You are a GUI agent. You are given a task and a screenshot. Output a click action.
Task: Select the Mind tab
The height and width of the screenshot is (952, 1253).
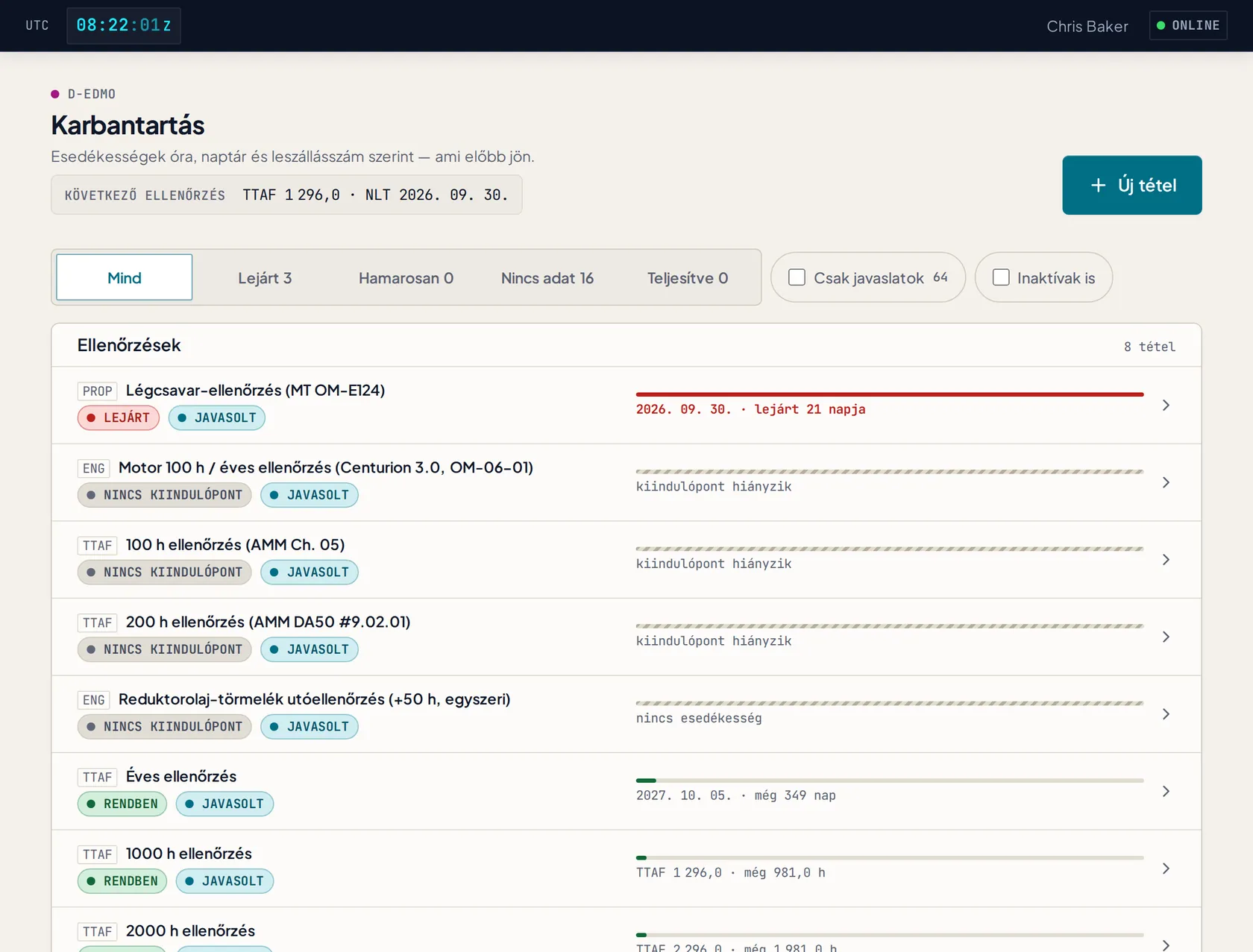pyautogui.click(x=125, y=277)
